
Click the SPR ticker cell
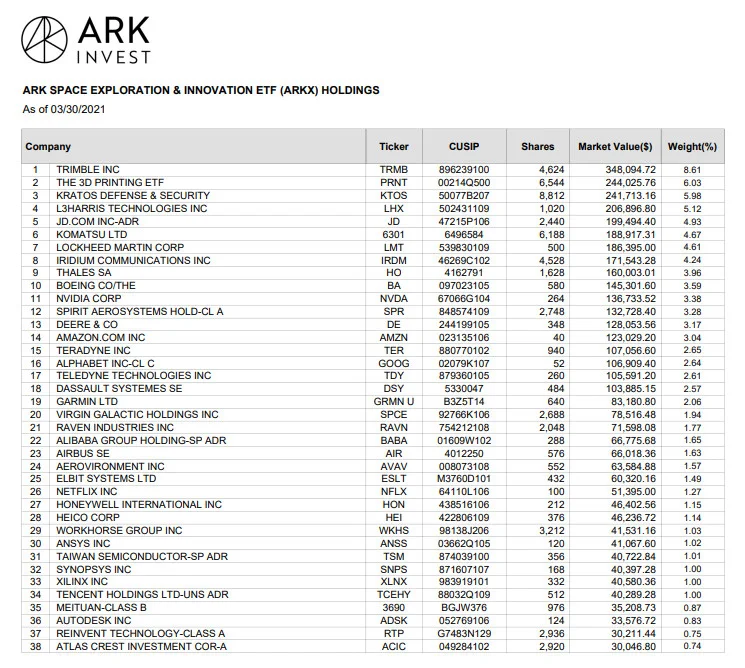tap(393, 312)
